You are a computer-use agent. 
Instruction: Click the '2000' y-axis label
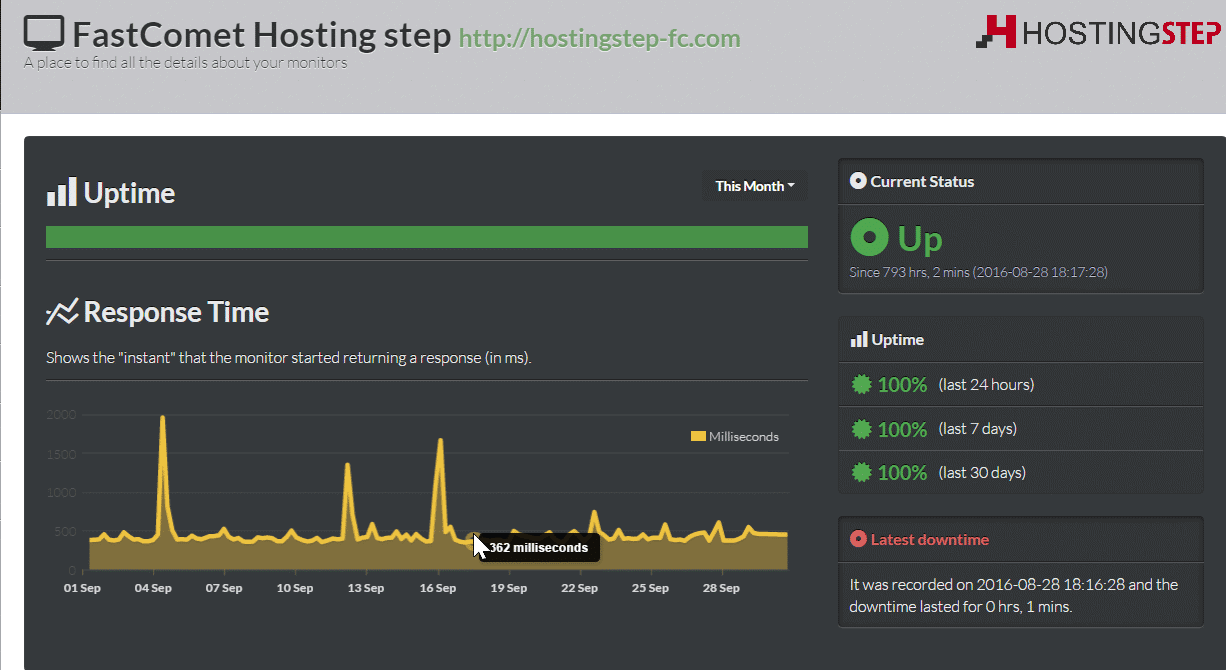pyautogui.click(x=62, y=414)
